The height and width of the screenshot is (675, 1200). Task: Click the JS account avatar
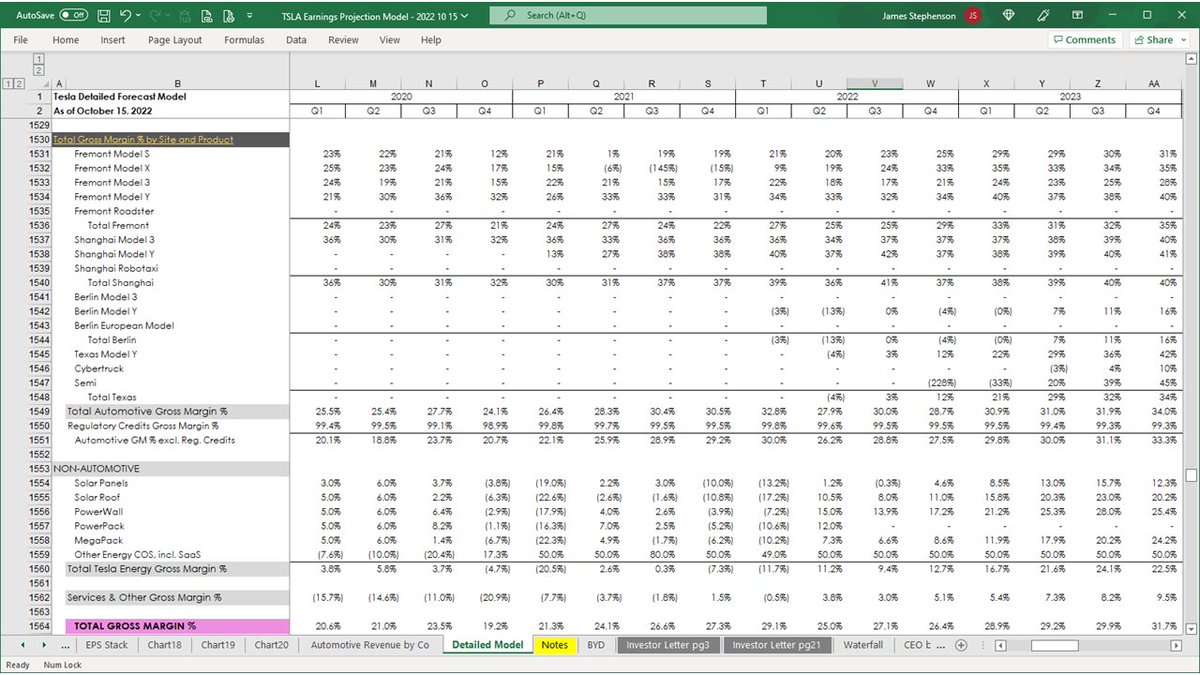coord(973,16)
